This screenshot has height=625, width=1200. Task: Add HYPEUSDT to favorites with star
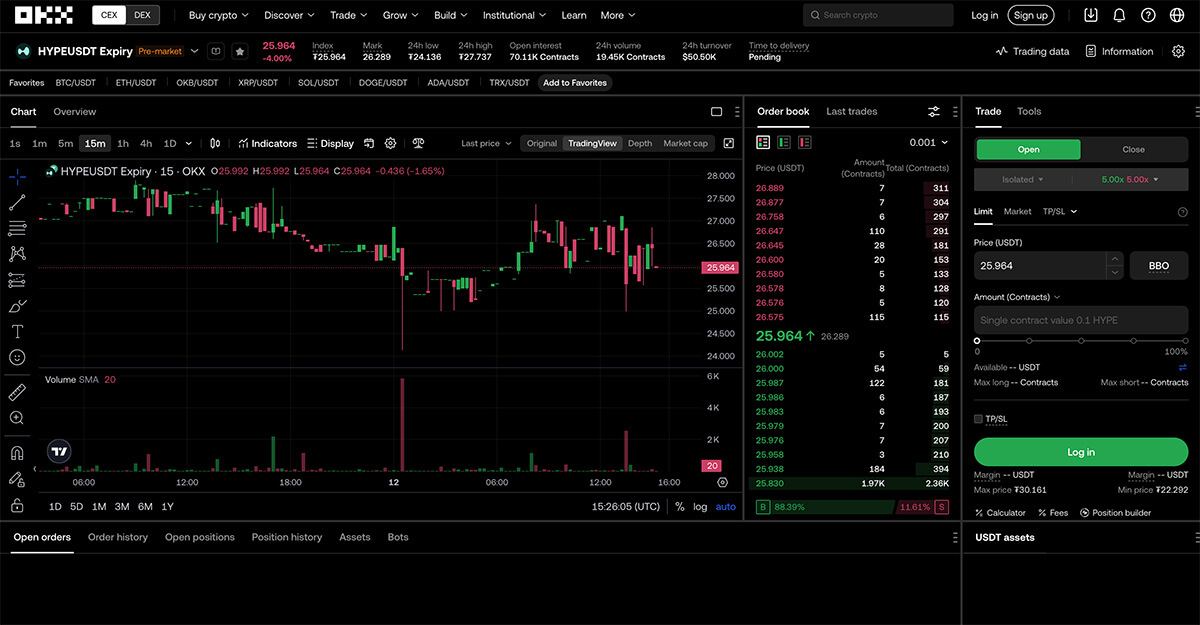[240, 51]
